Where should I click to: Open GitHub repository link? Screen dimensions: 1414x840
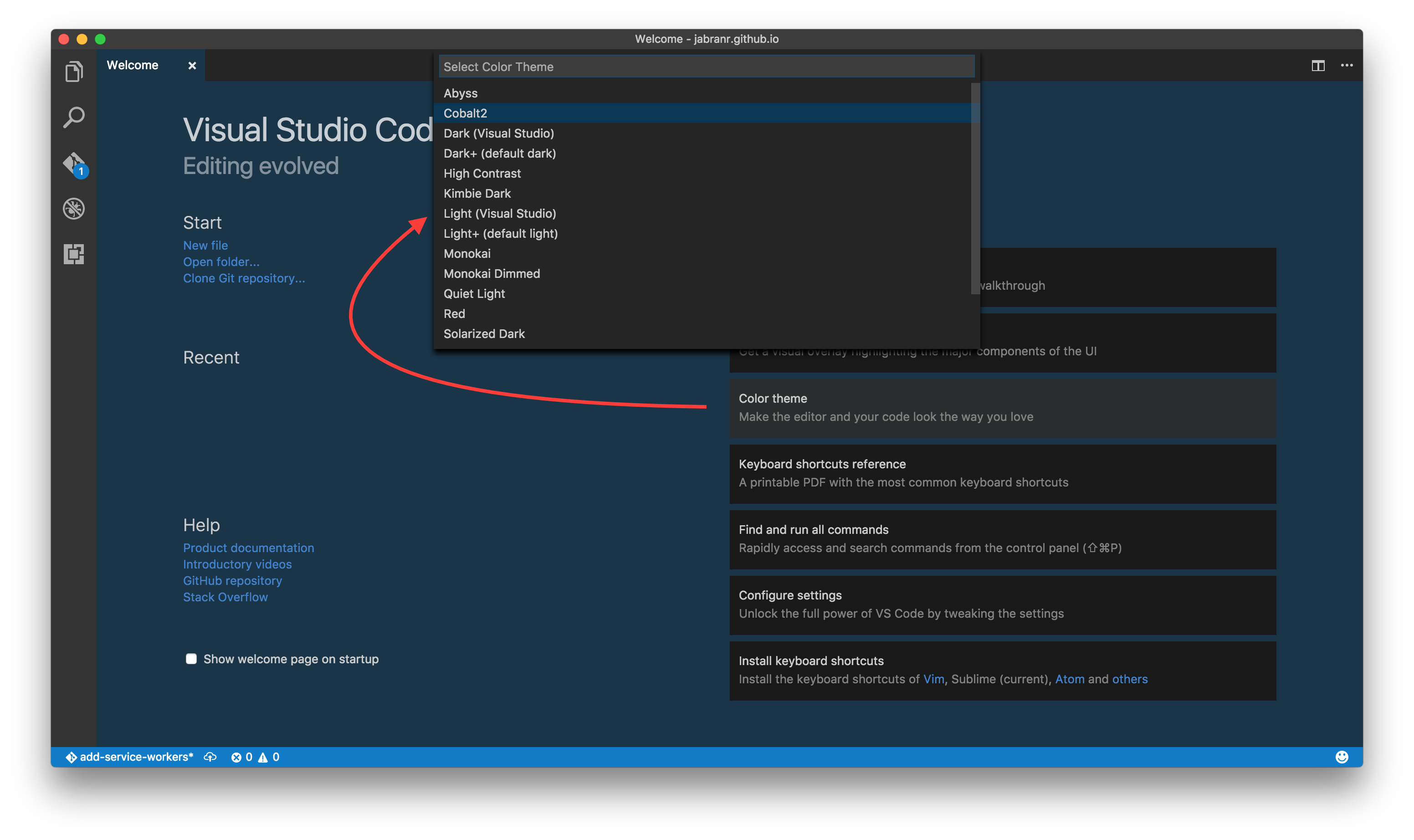[x=233, y=581]
